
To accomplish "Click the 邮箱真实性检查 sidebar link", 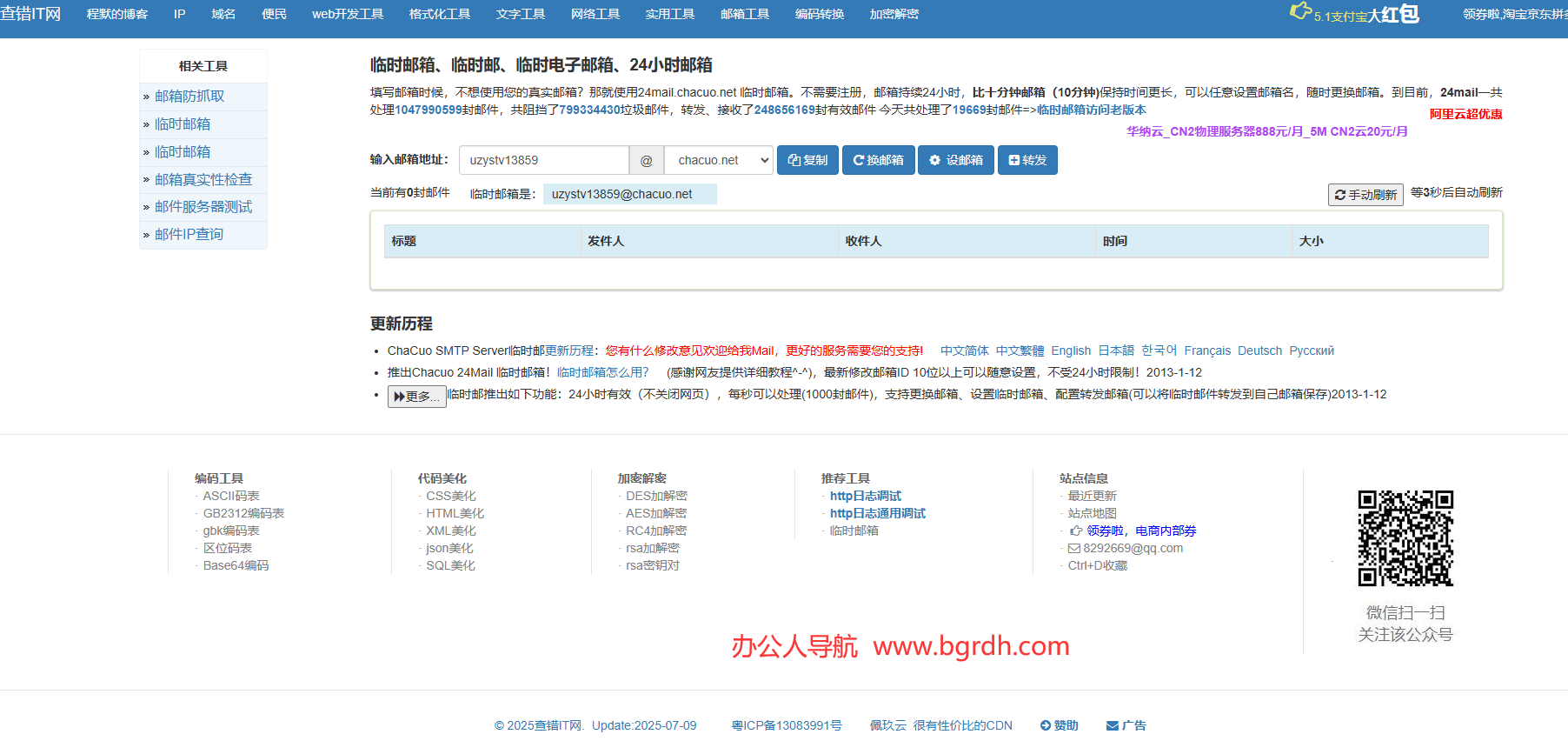I will pyautogui.click(x=203, y=179).
